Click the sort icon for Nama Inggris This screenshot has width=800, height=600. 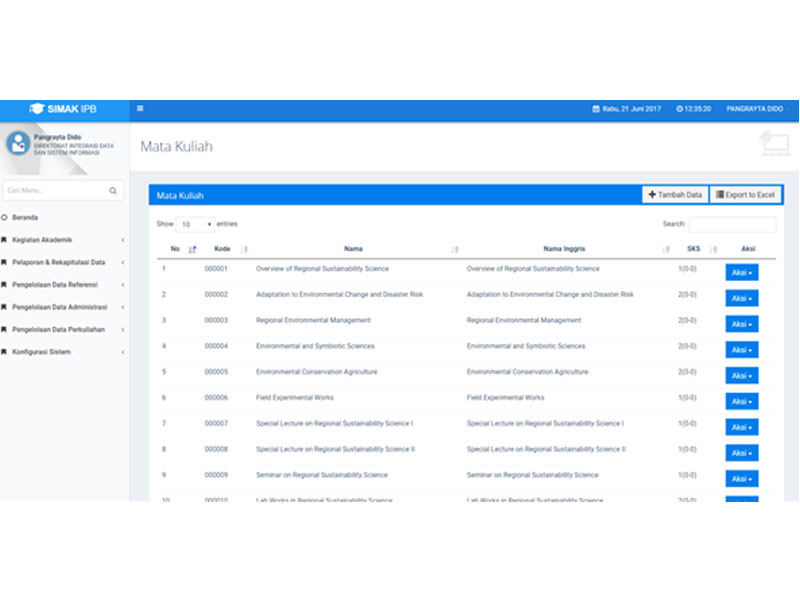[x=666, y=249]
